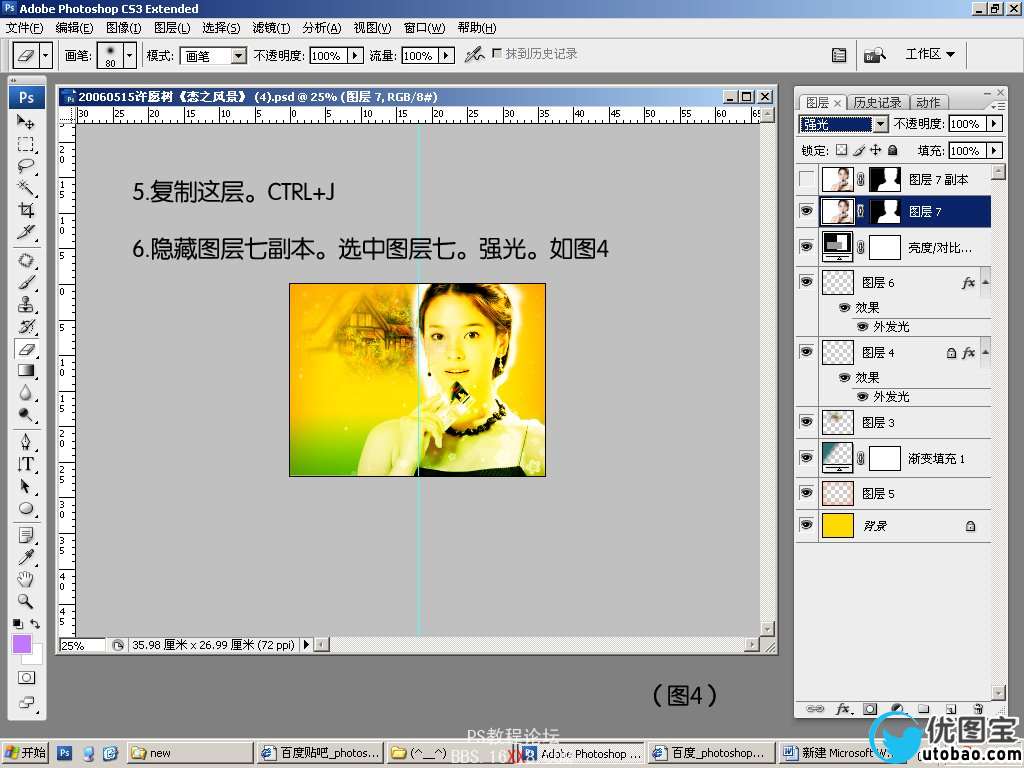Select the Magic Wand tool
This screenshot has height=768, width=1024.
click(x=25, y=187)
